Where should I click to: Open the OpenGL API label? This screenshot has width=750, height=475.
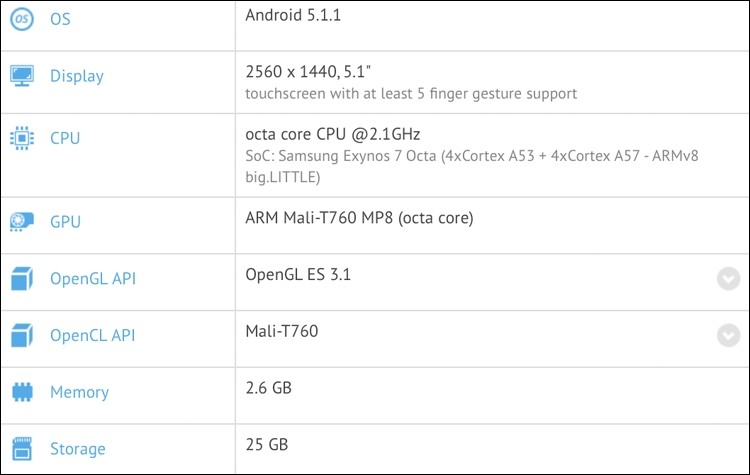pos(93,279)
